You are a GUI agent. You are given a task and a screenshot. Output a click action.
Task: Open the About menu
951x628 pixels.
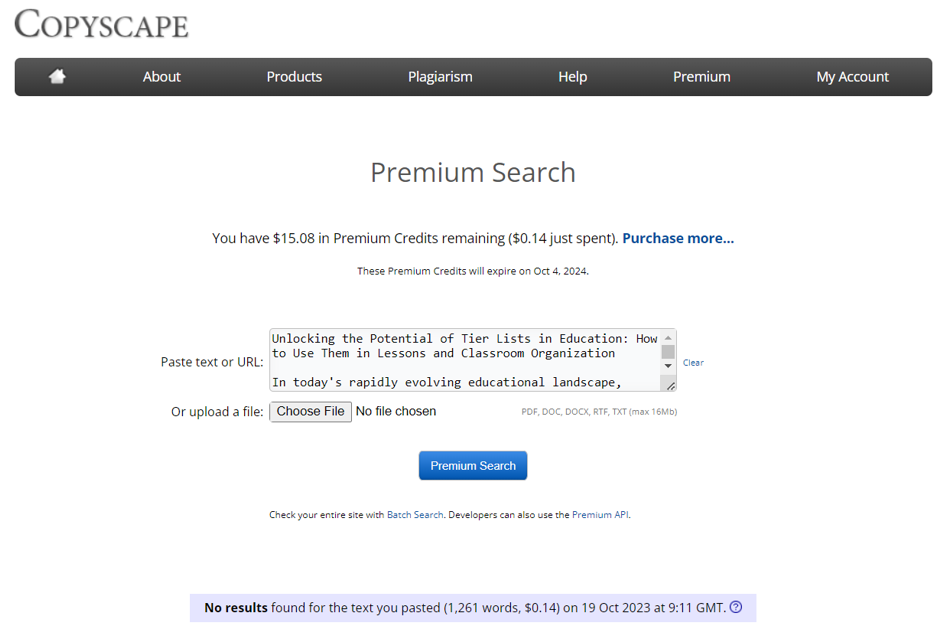pyautogui.click(x=161, y=77)
